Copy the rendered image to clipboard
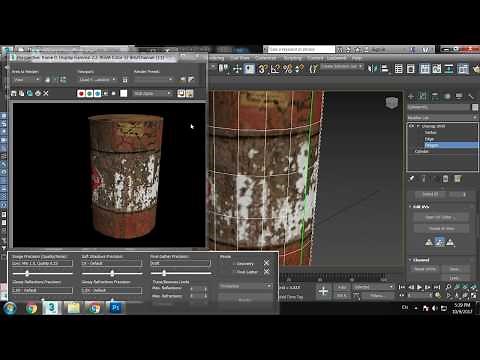The image size is (480, 360). pos(22,94)
